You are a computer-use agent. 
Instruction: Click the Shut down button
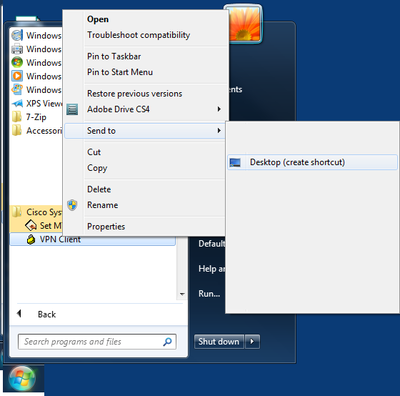pos(219,342)
